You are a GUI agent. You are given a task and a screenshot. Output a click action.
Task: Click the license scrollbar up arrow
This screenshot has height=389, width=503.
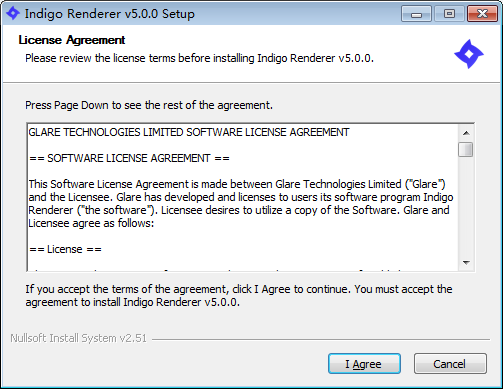pyautogui.click(x=466, y=133)
